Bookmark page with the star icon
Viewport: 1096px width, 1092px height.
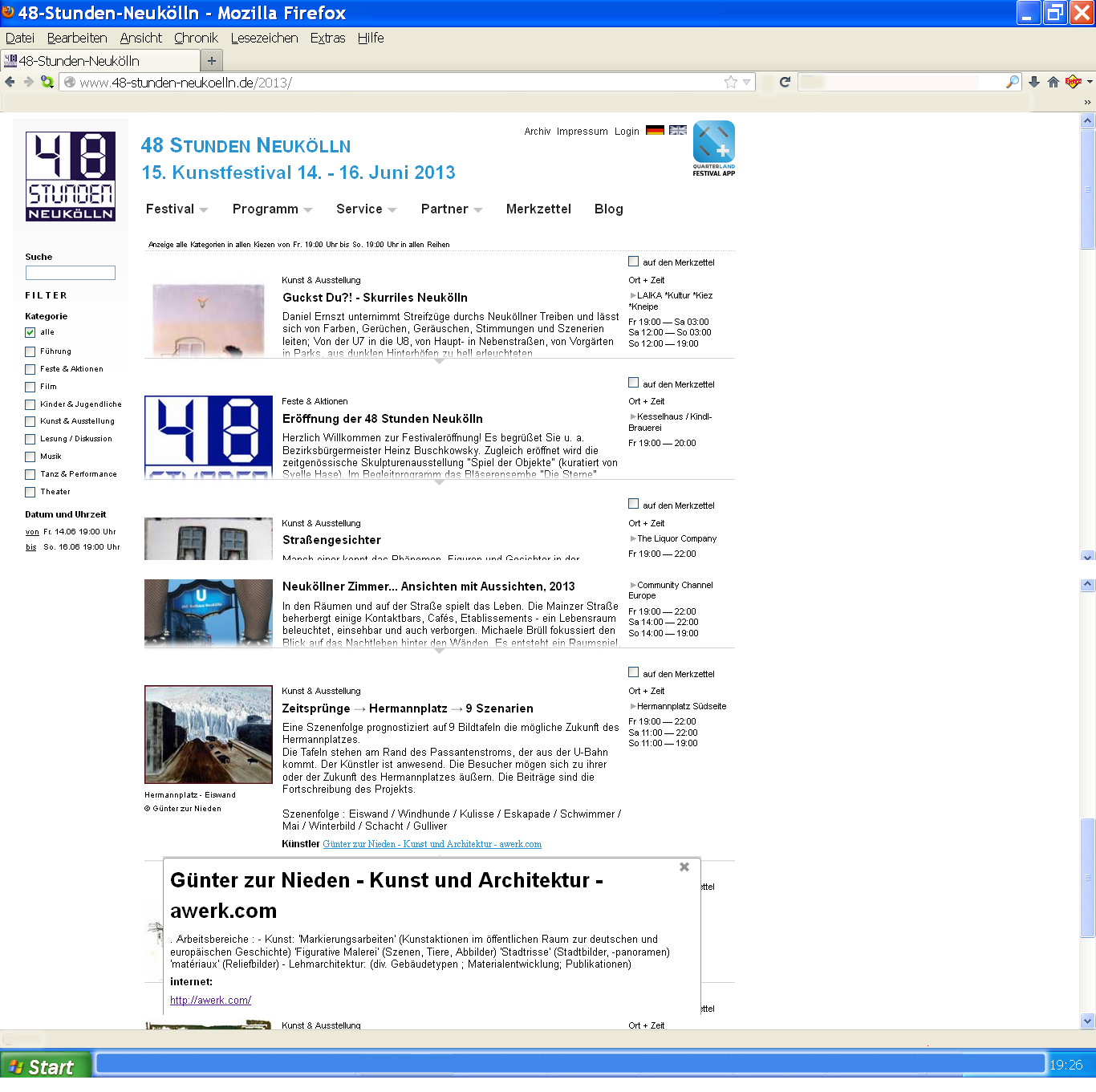730,82
